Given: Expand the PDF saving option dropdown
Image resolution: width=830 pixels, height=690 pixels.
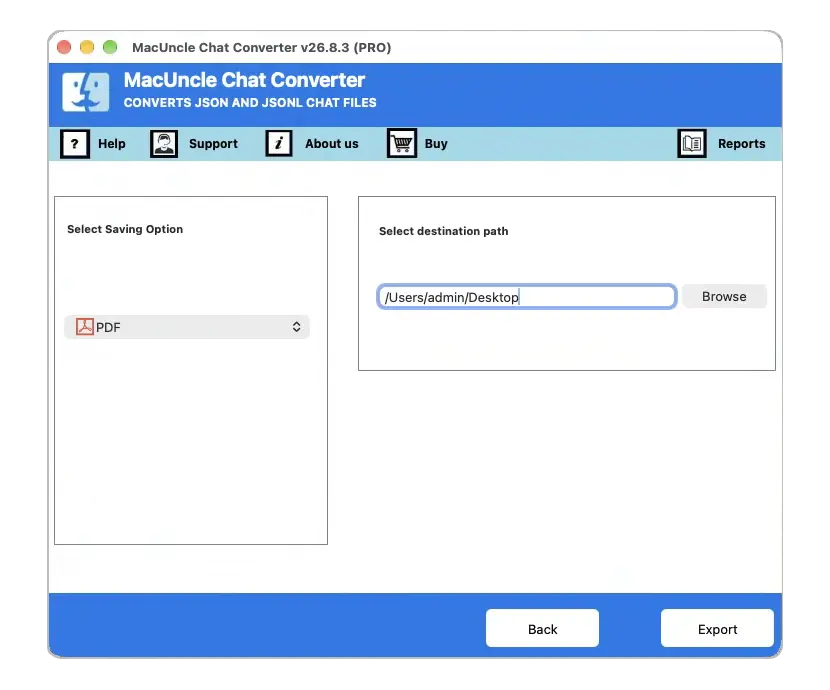Looking at the screenshot, I should coord(187,327).
